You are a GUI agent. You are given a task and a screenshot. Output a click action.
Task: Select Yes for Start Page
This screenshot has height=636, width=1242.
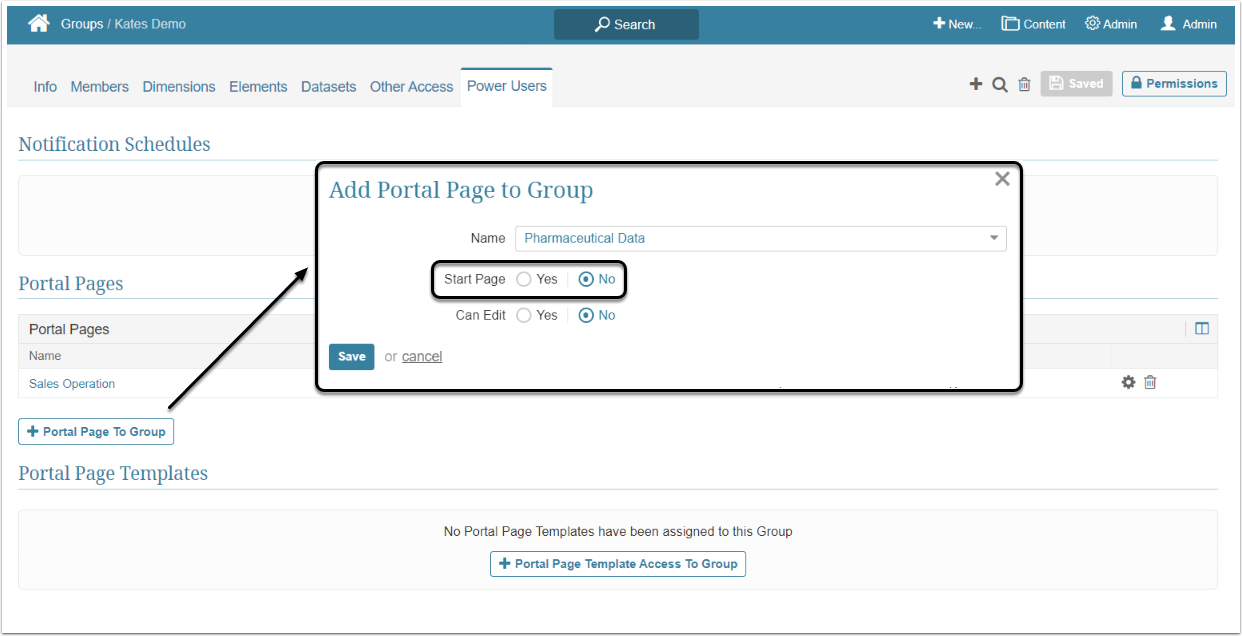(524, 279)
